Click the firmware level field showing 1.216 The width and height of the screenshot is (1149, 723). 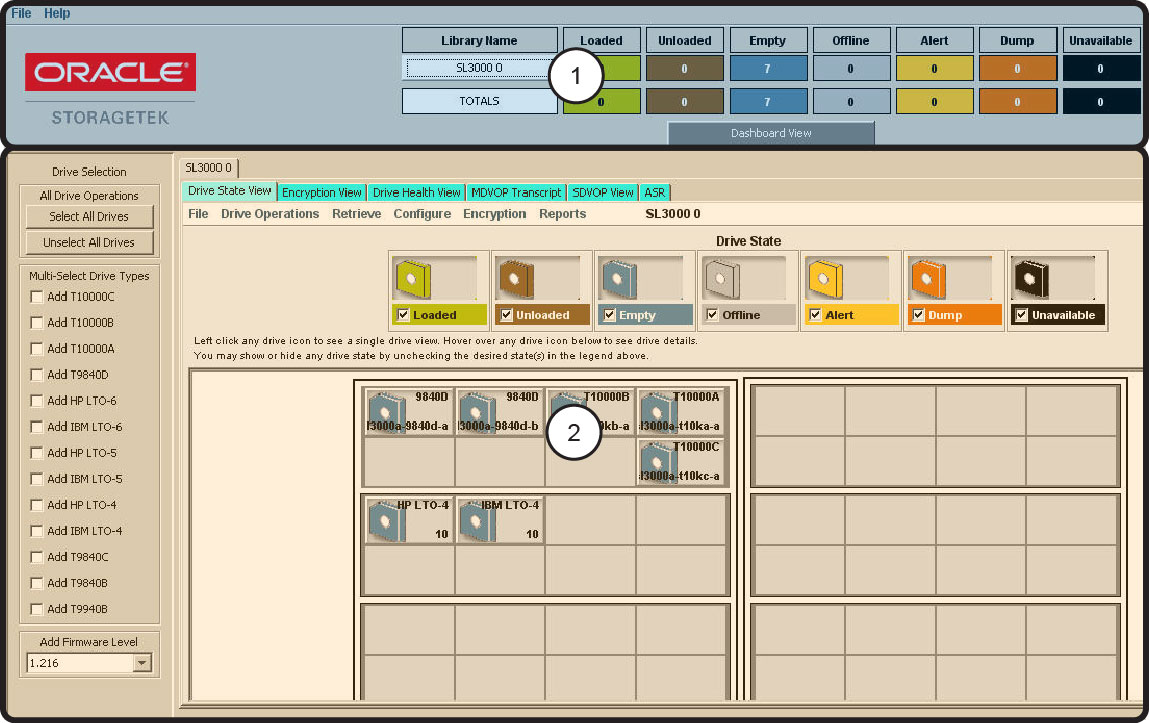tap(80, 663)
